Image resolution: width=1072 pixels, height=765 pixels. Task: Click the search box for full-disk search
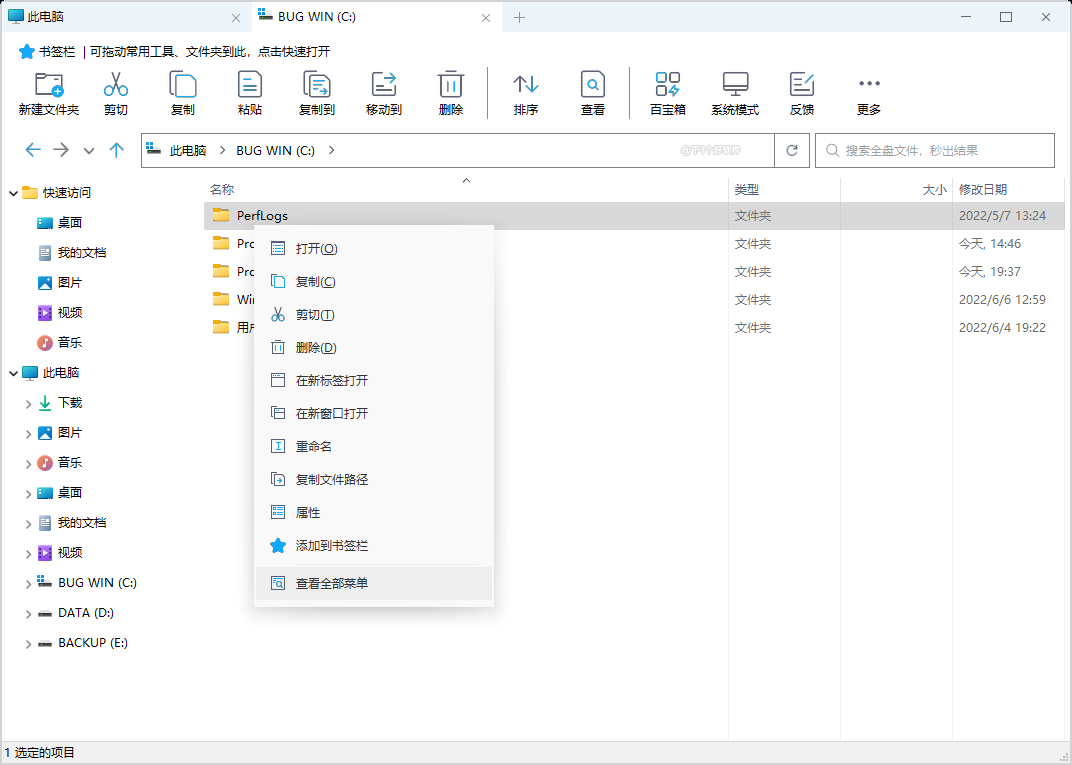(940, 150)
